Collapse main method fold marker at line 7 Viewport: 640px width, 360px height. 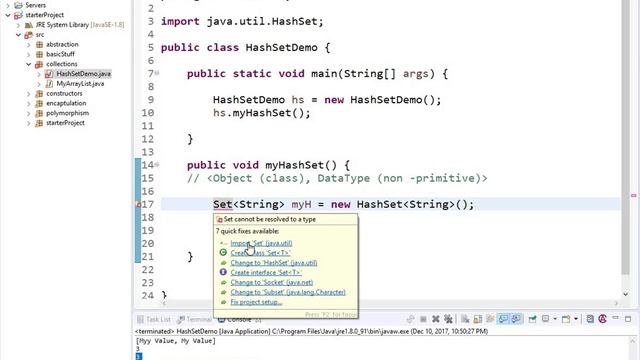(157, 73)
